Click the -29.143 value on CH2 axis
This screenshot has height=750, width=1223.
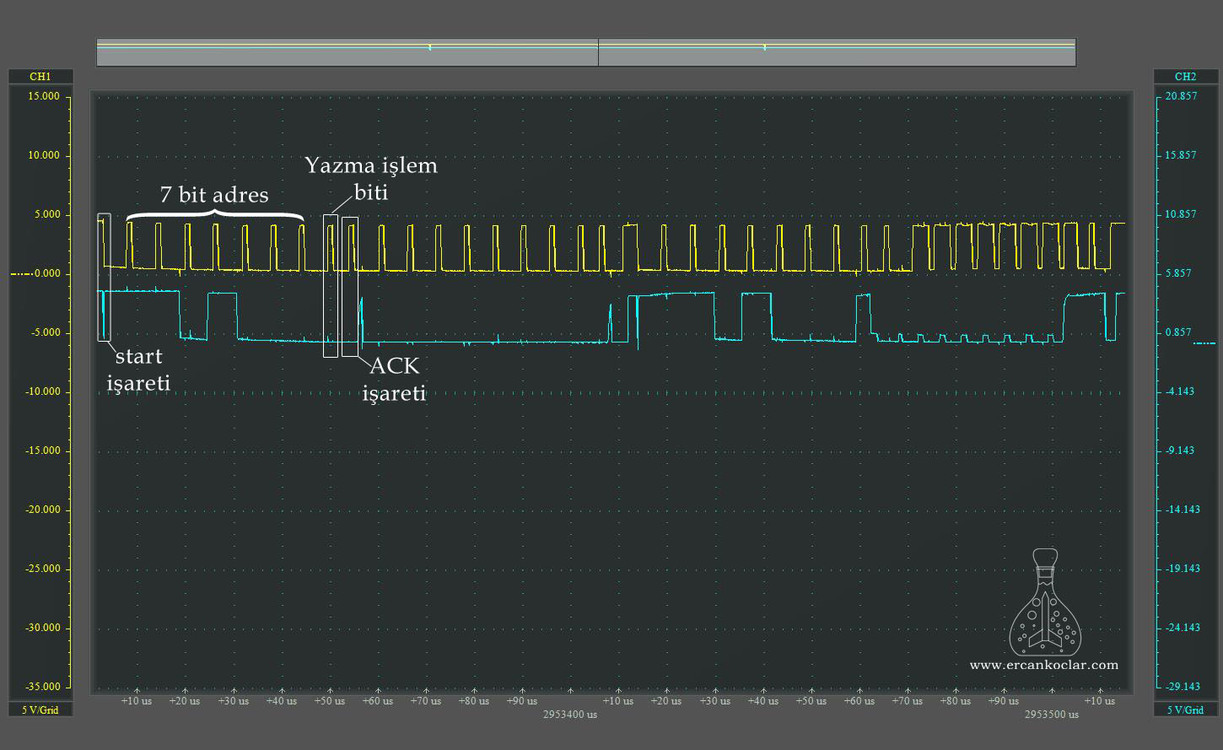pos(1182,687)
